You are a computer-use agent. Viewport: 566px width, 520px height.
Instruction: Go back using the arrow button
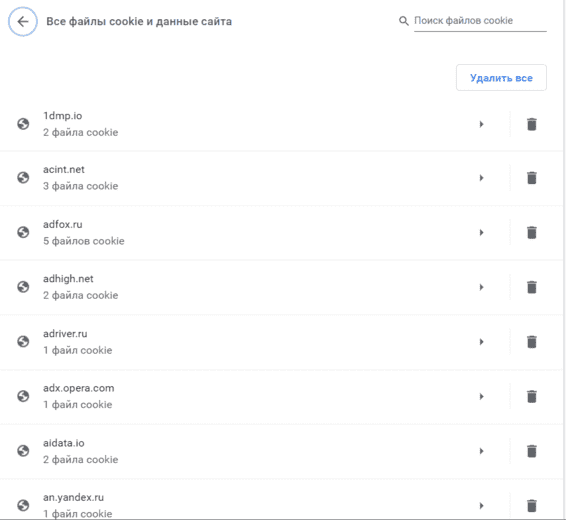pyautogui.click(x=23, y=22)
